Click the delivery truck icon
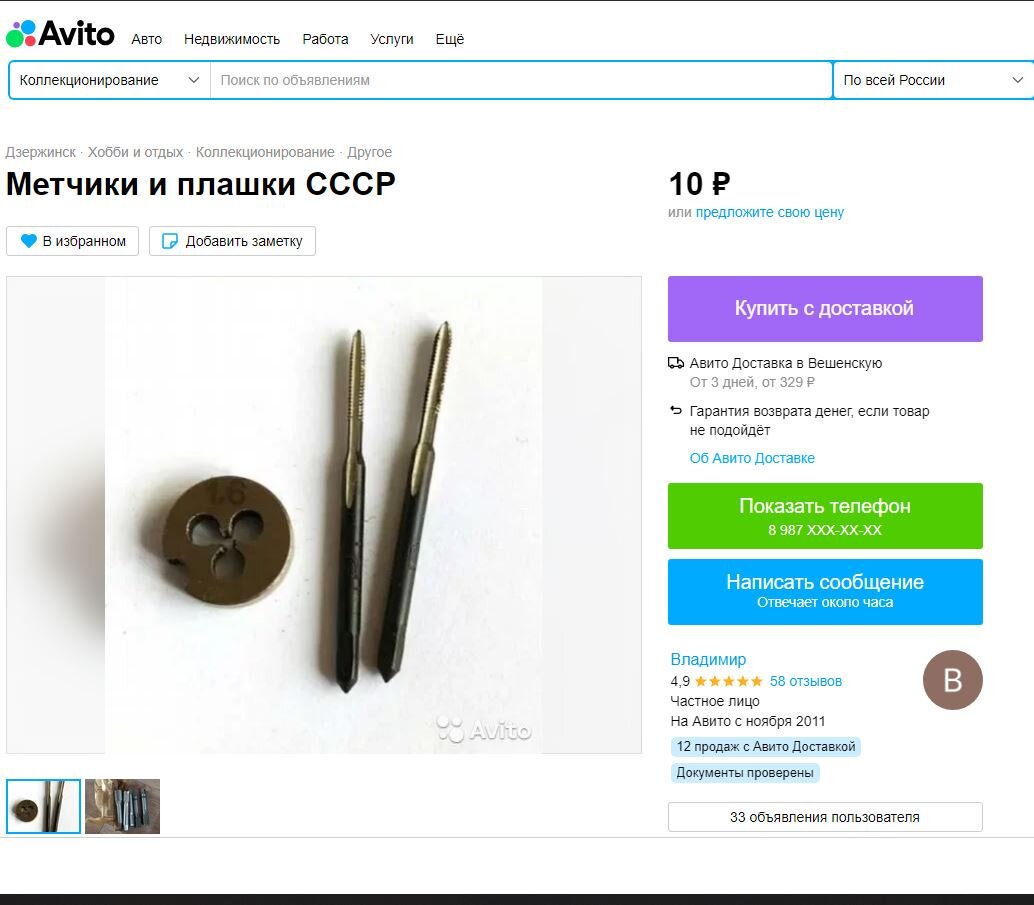Screen dimensions: 1034x905 [676, 363]
